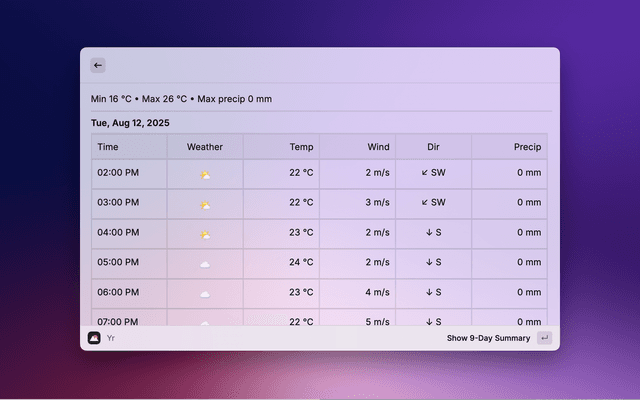Click the Dir column header

pyautogui.click(x=433, y=147)
